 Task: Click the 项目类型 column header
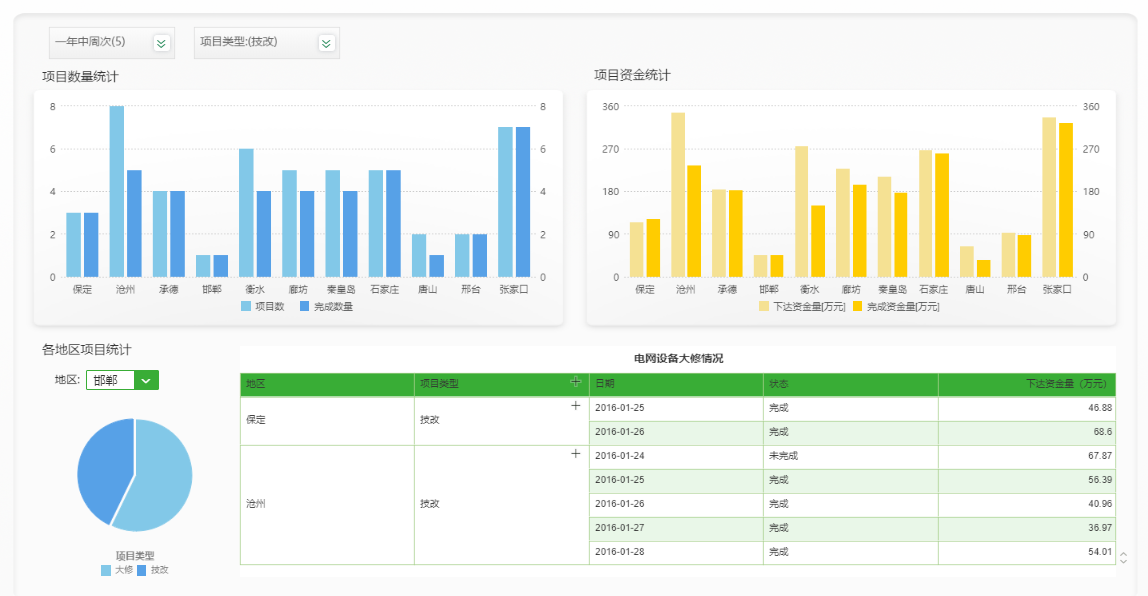pyautogui.click(x=502, y=384)
